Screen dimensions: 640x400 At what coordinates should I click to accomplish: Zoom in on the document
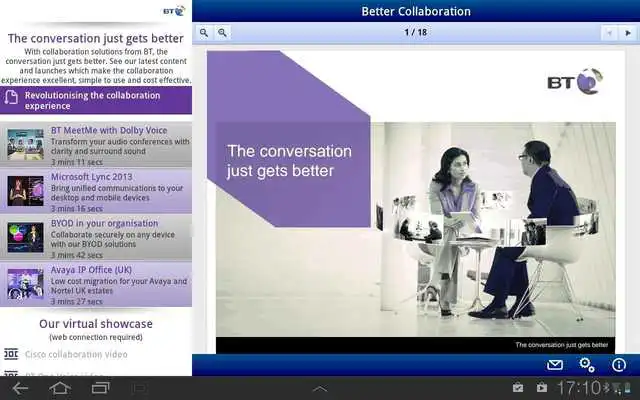click(x=204, y=33)
